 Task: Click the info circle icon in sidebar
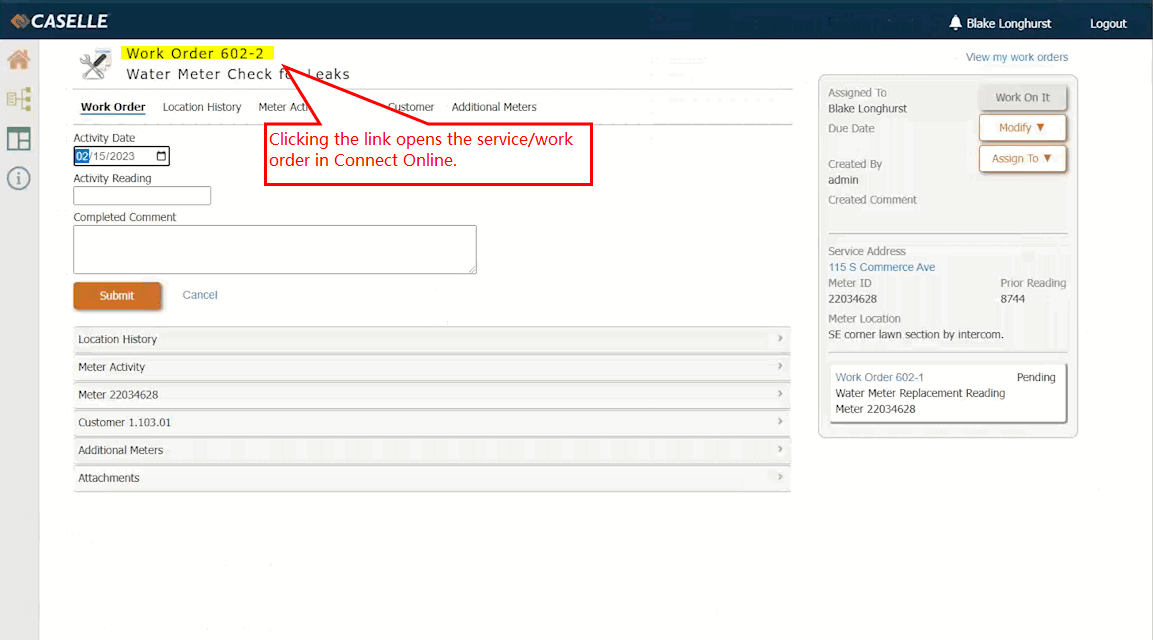click(x=18, y=179)
